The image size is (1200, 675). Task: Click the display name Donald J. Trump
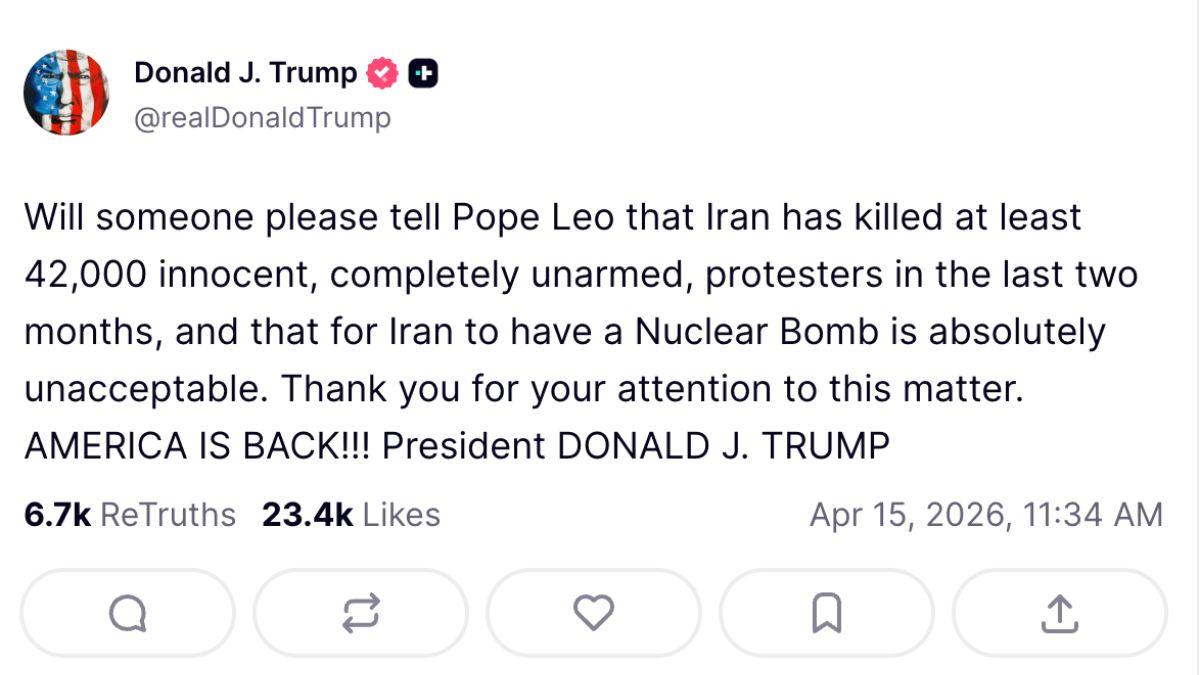pos(243,71)
